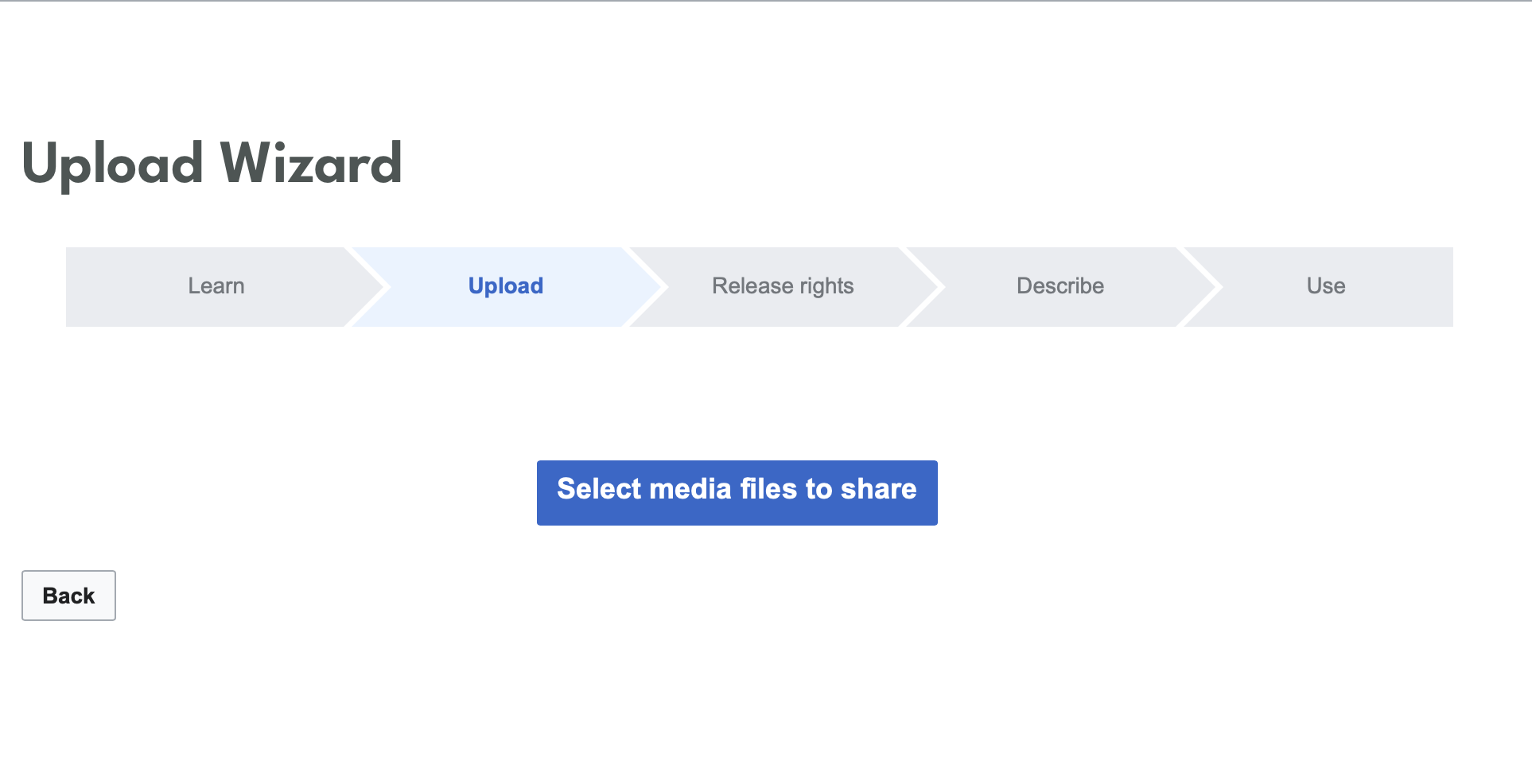Screen dimensions: 1532x784
Task: Click the word media on the blue button
Action: click(690, 489)
